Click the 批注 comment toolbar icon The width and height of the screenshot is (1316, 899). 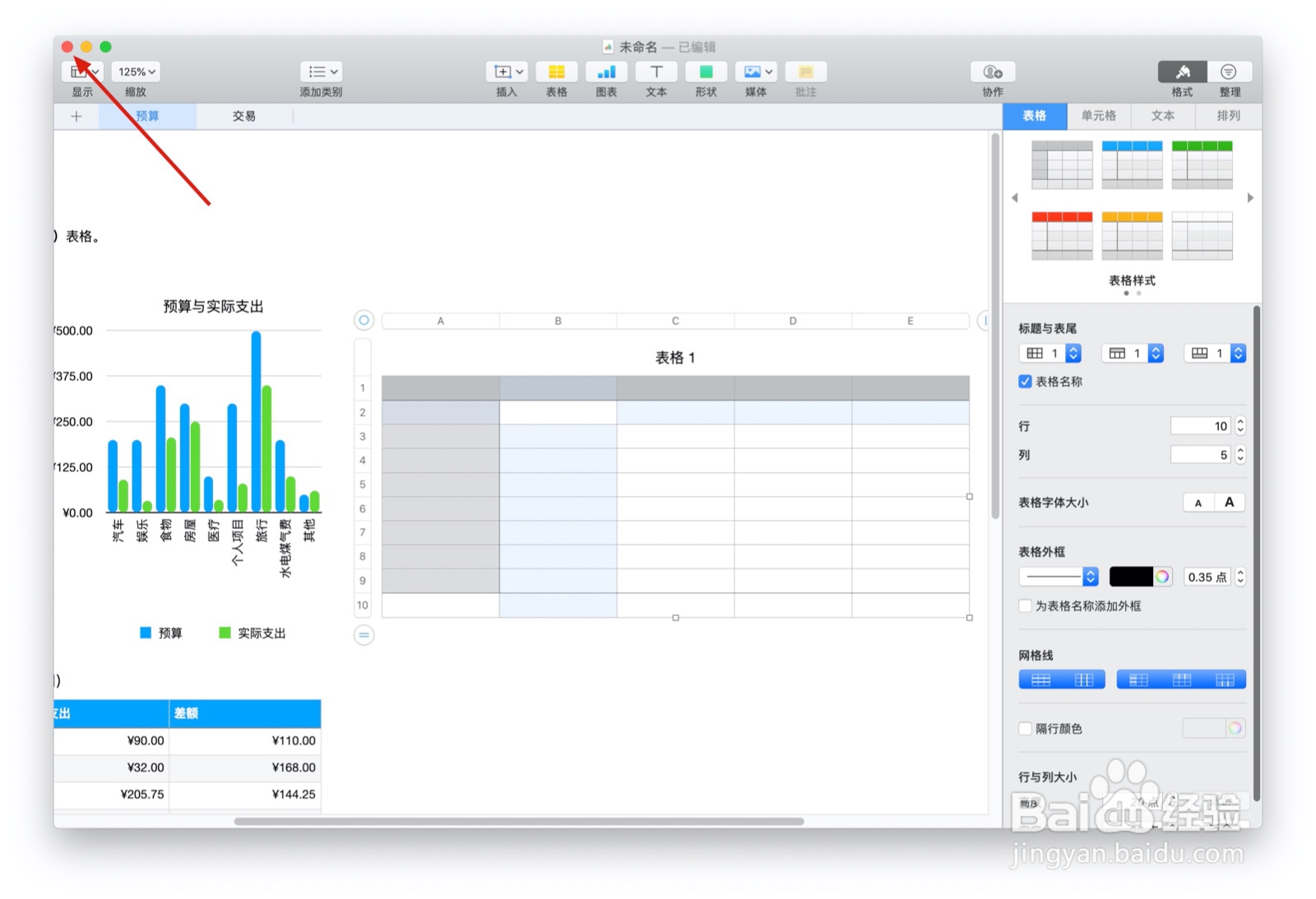pyautogui.click(x=806, y=72)
